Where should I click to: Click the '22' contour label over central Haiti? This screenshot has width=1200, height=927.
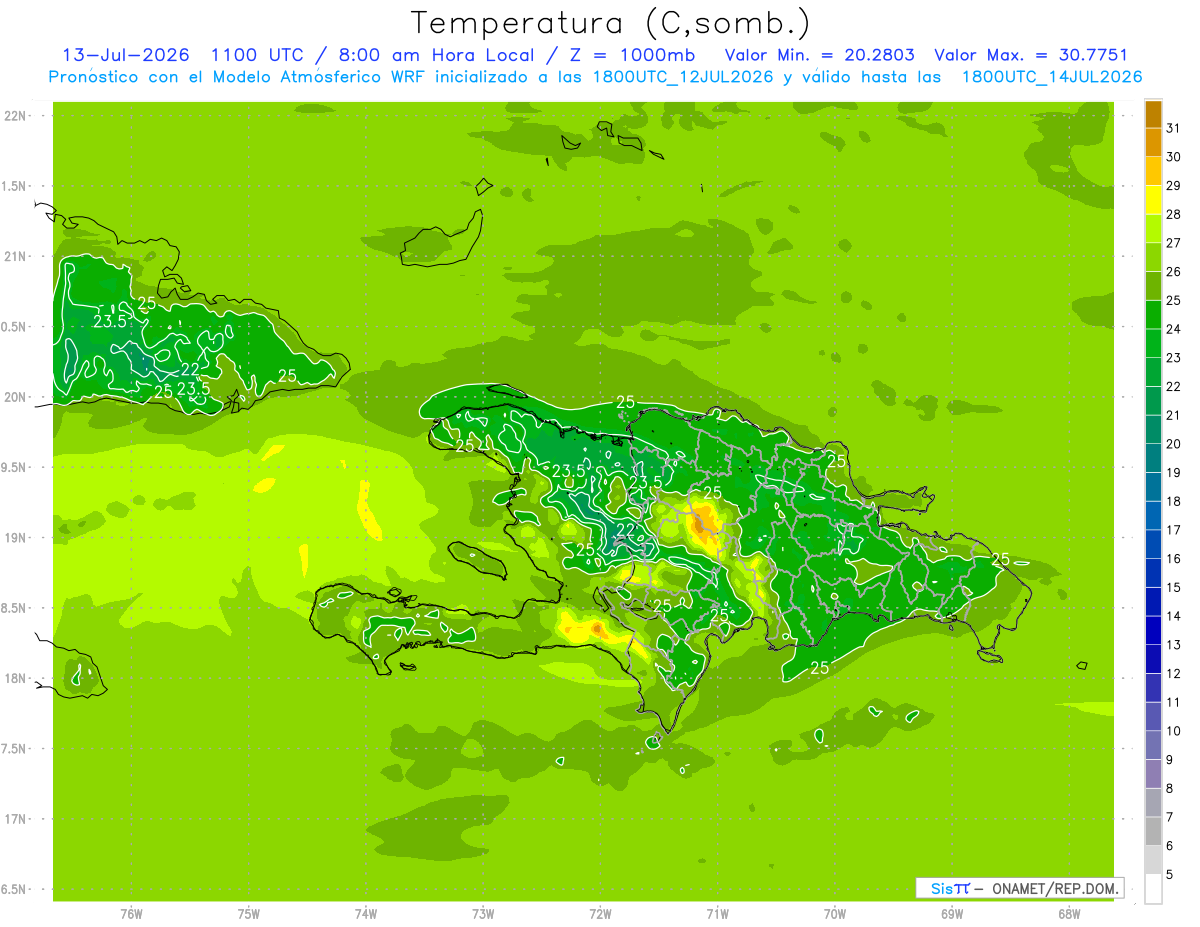[626, 529]
